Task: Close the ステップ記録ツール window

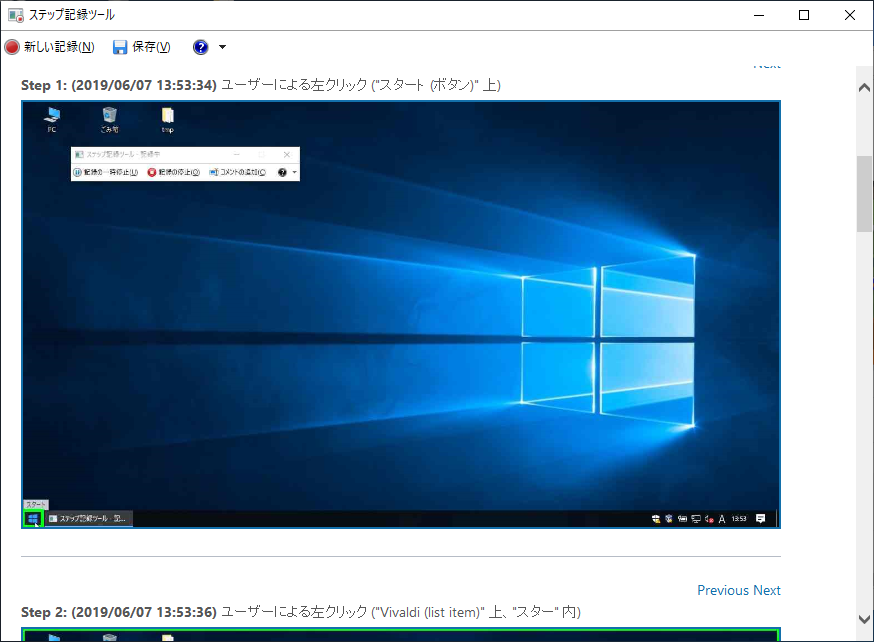Action: pyautogui.click(x=849, y=15)
